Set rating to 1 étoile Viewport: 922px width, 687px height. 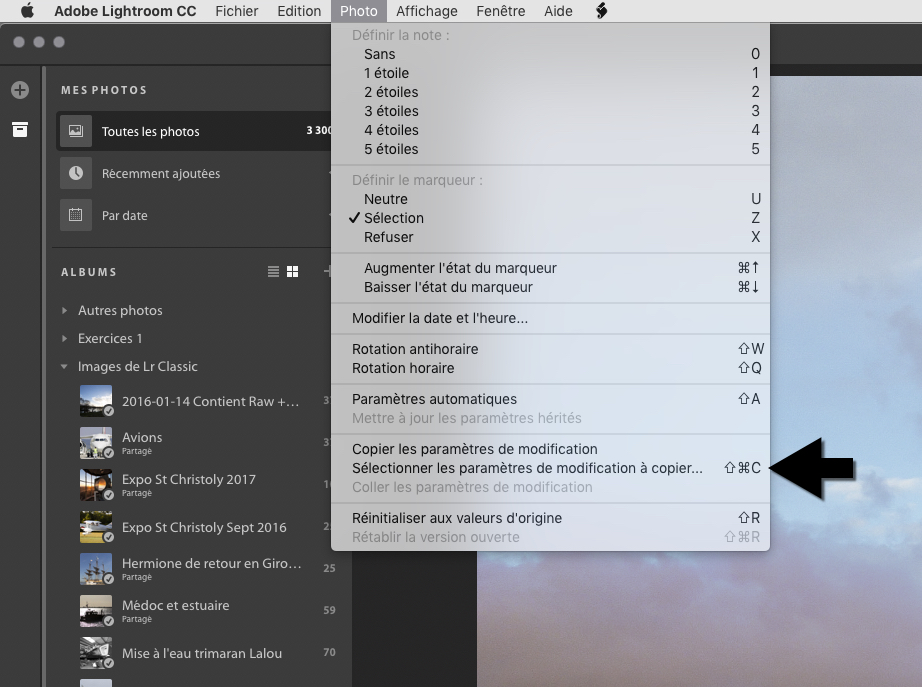coord(550,73)
